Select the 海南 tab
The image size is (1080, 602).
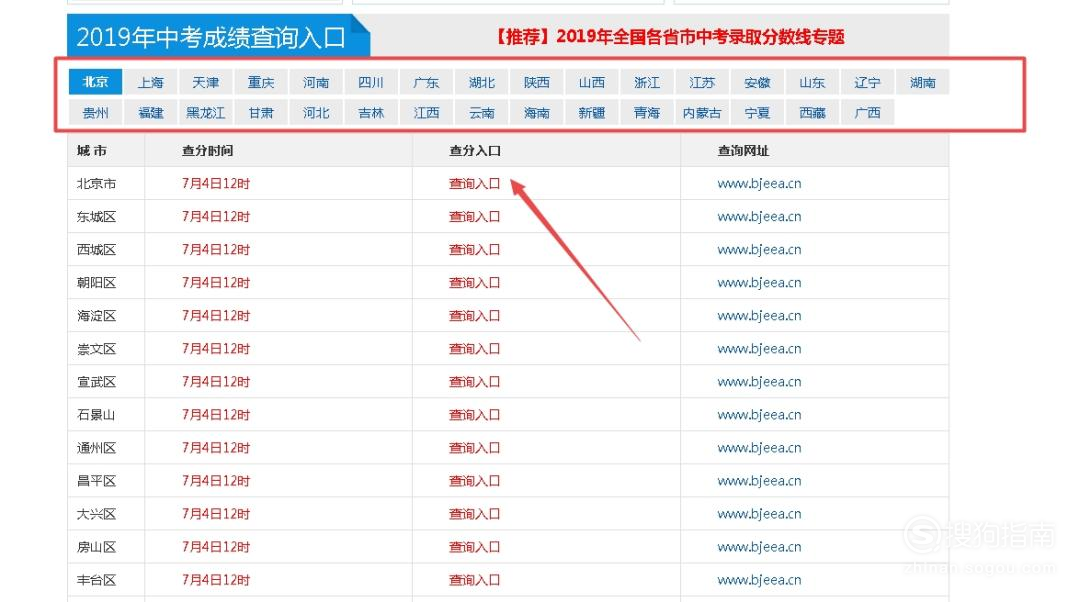536,112
